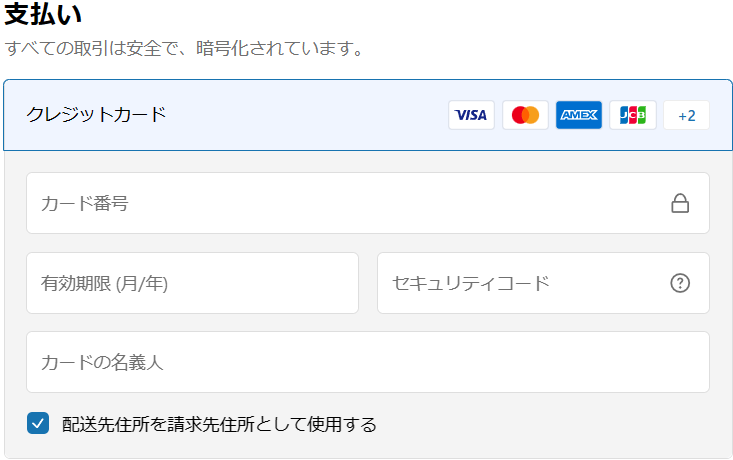The image size is (733, 460).
Task: Click the 配送先住所を請求先住所として使用する label
Action: (x=219, y=424)
